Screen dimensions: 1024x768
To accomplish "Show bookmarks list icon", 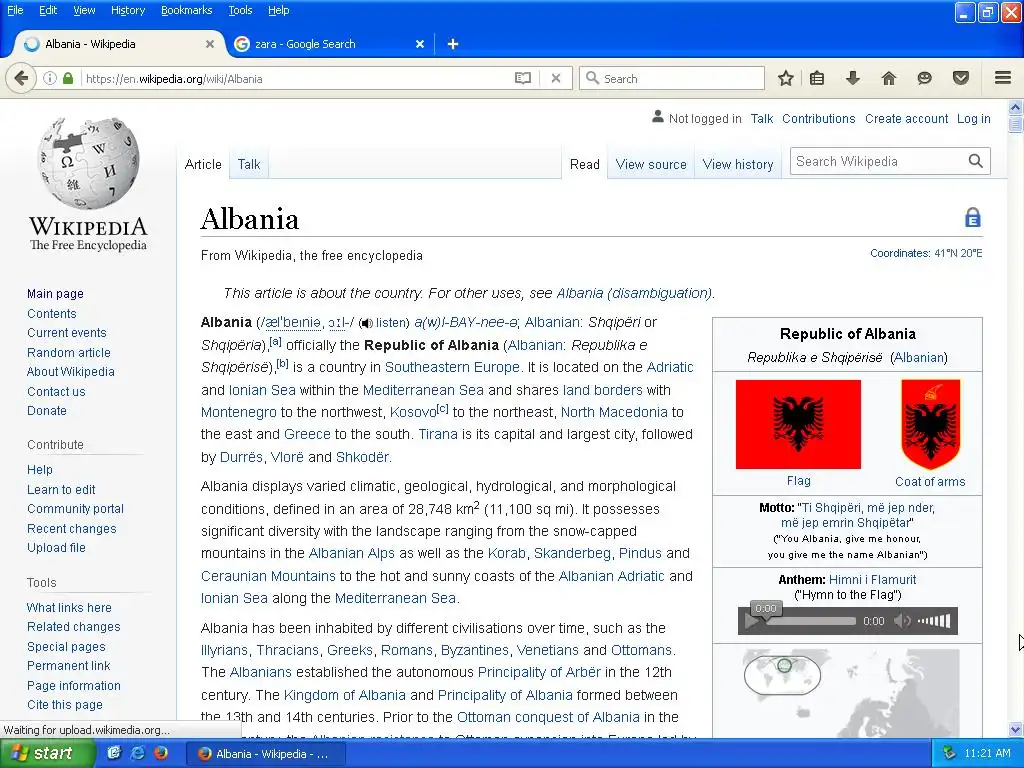I will 817,78.
